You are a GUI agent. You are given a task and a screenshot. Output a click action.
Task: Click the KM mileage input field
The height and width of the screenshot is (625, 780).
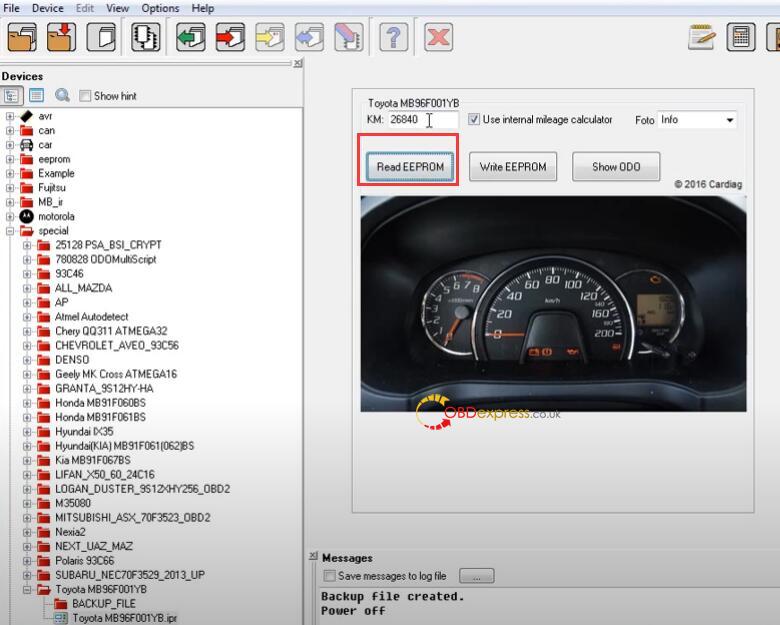423,119
